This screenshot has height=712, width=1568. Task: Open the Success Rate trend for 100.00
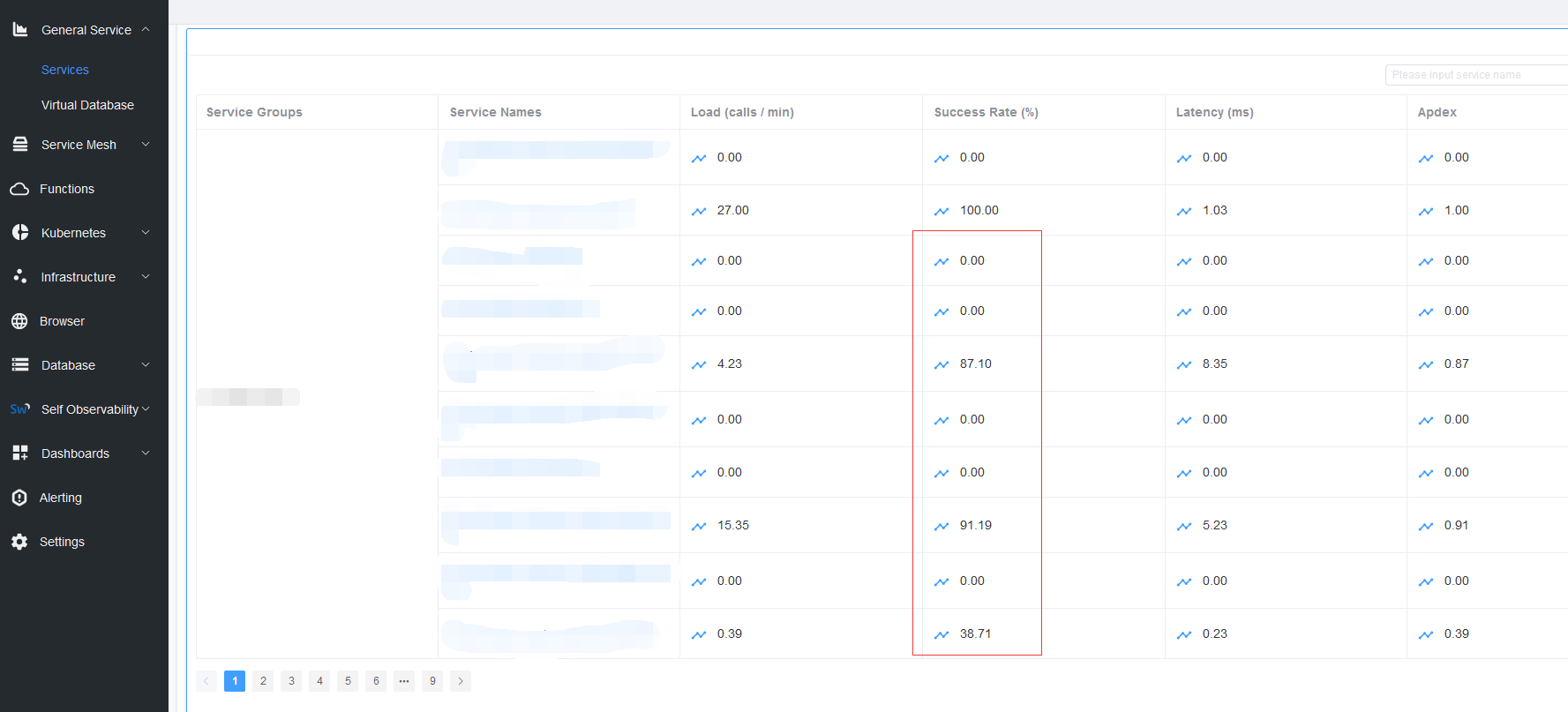pos(942,211)
